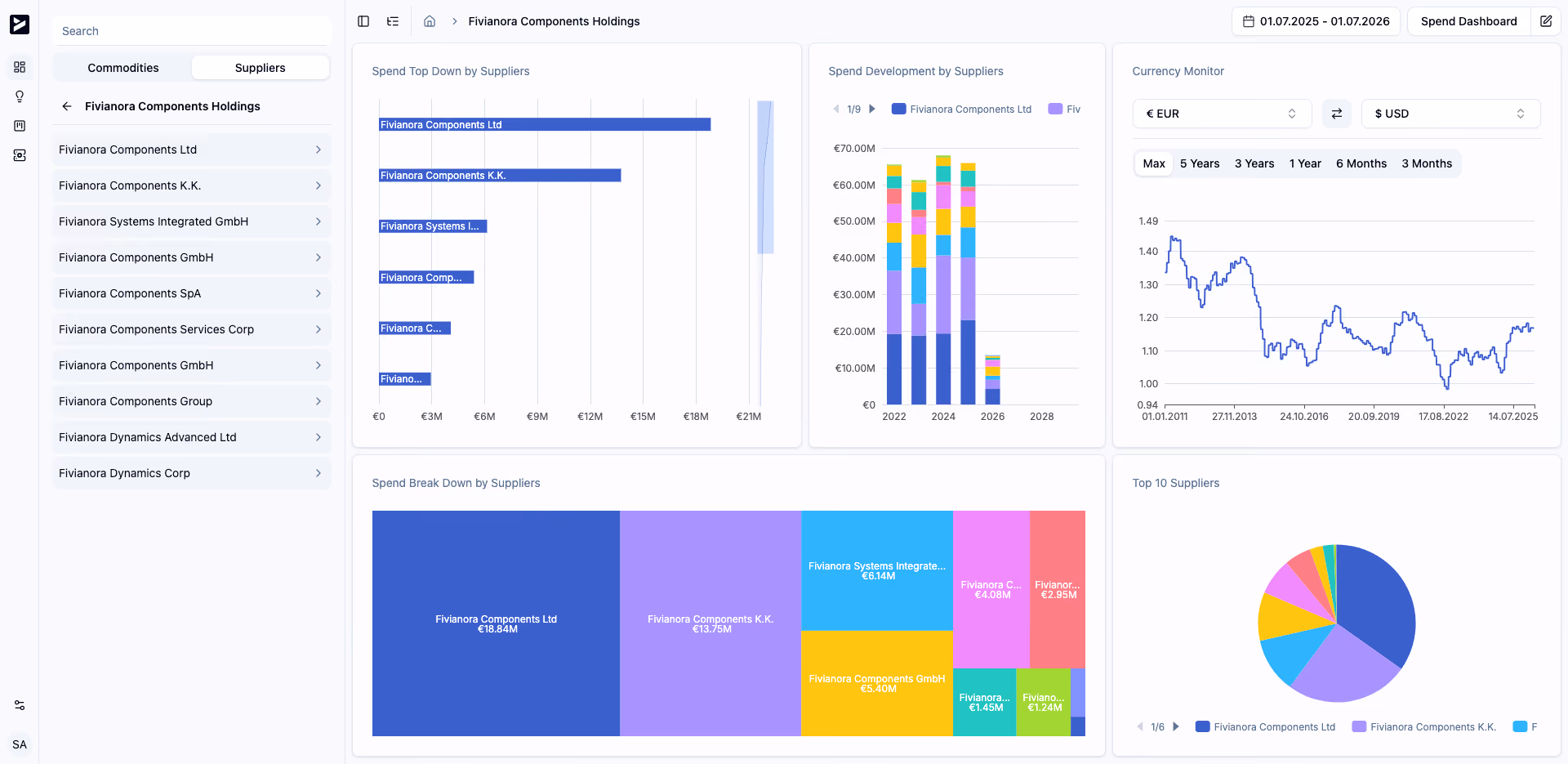The height and width of the screenshot is (764, 1568).
Task: Click the red €2.95M treemap tile
Action: [x=1058, y=589]
